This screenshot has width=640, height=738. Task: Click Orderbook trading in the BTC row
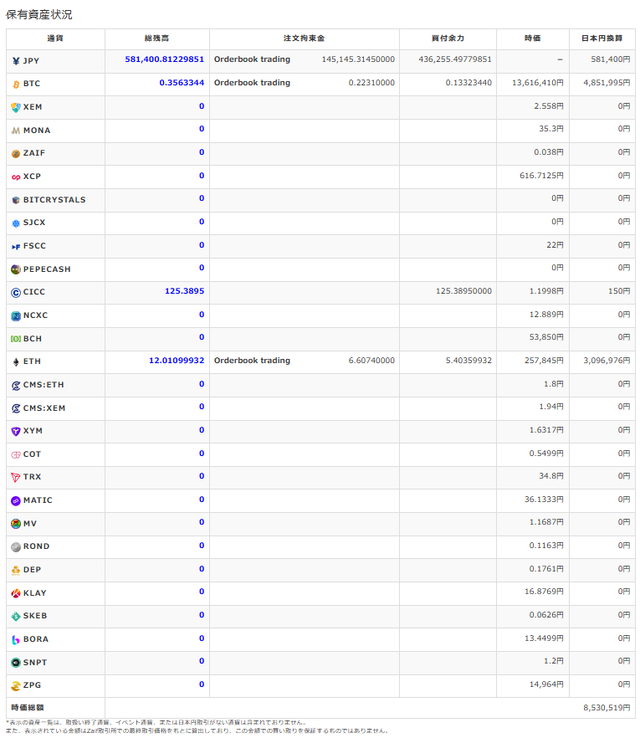coord(252,82)
